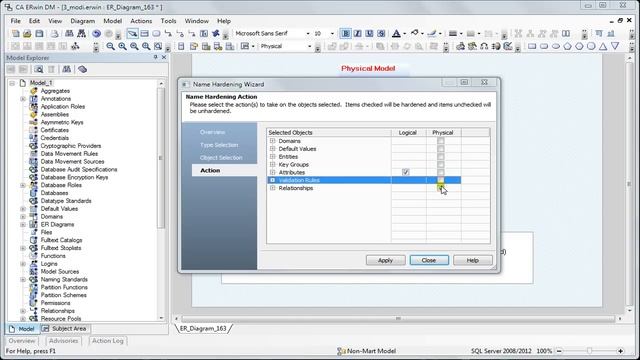
Task: Click the Open folder toolbar icon
Action: (27, 33)
